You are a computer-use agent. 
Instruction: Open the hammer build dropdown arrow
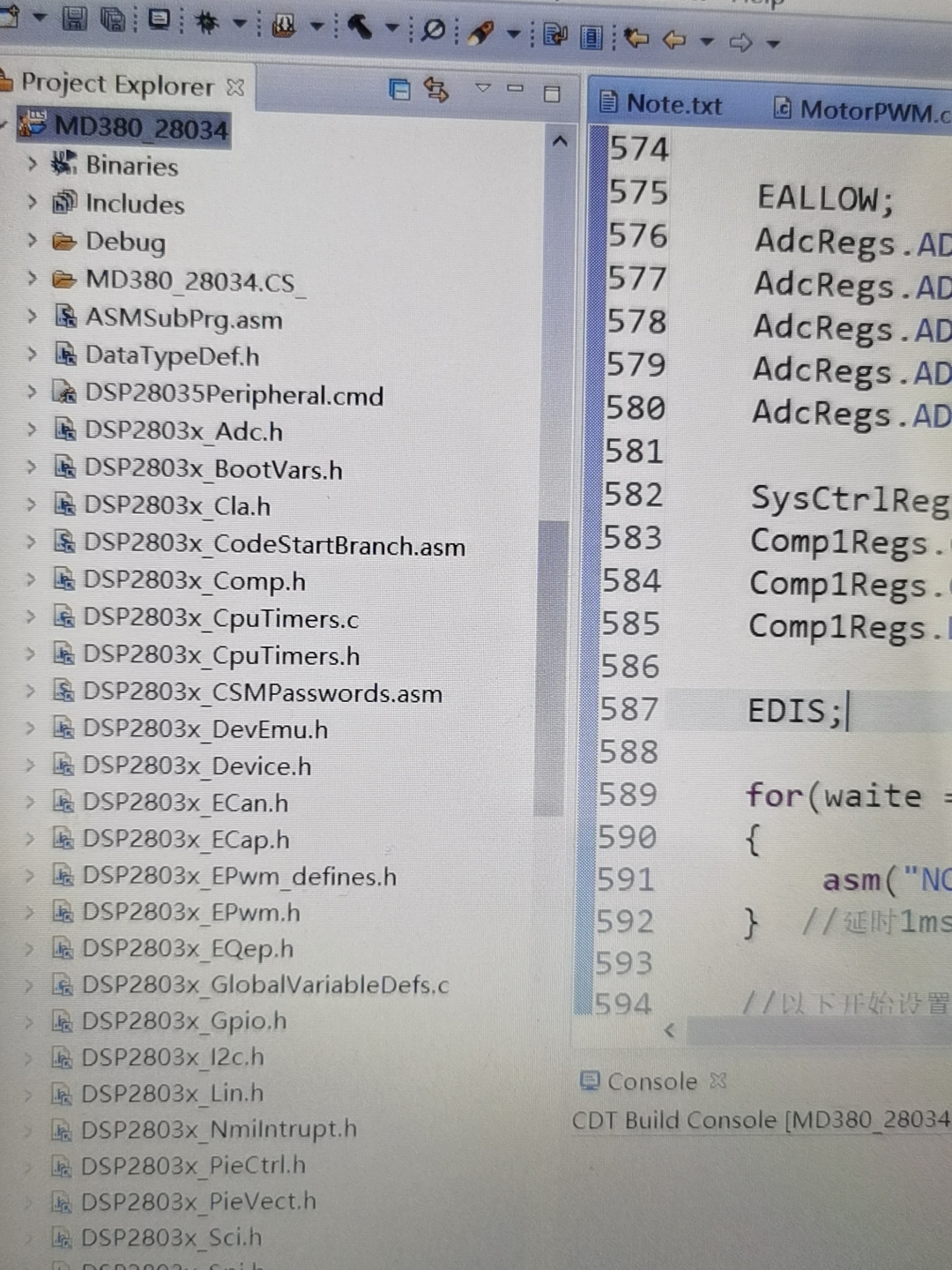[392, 28]
